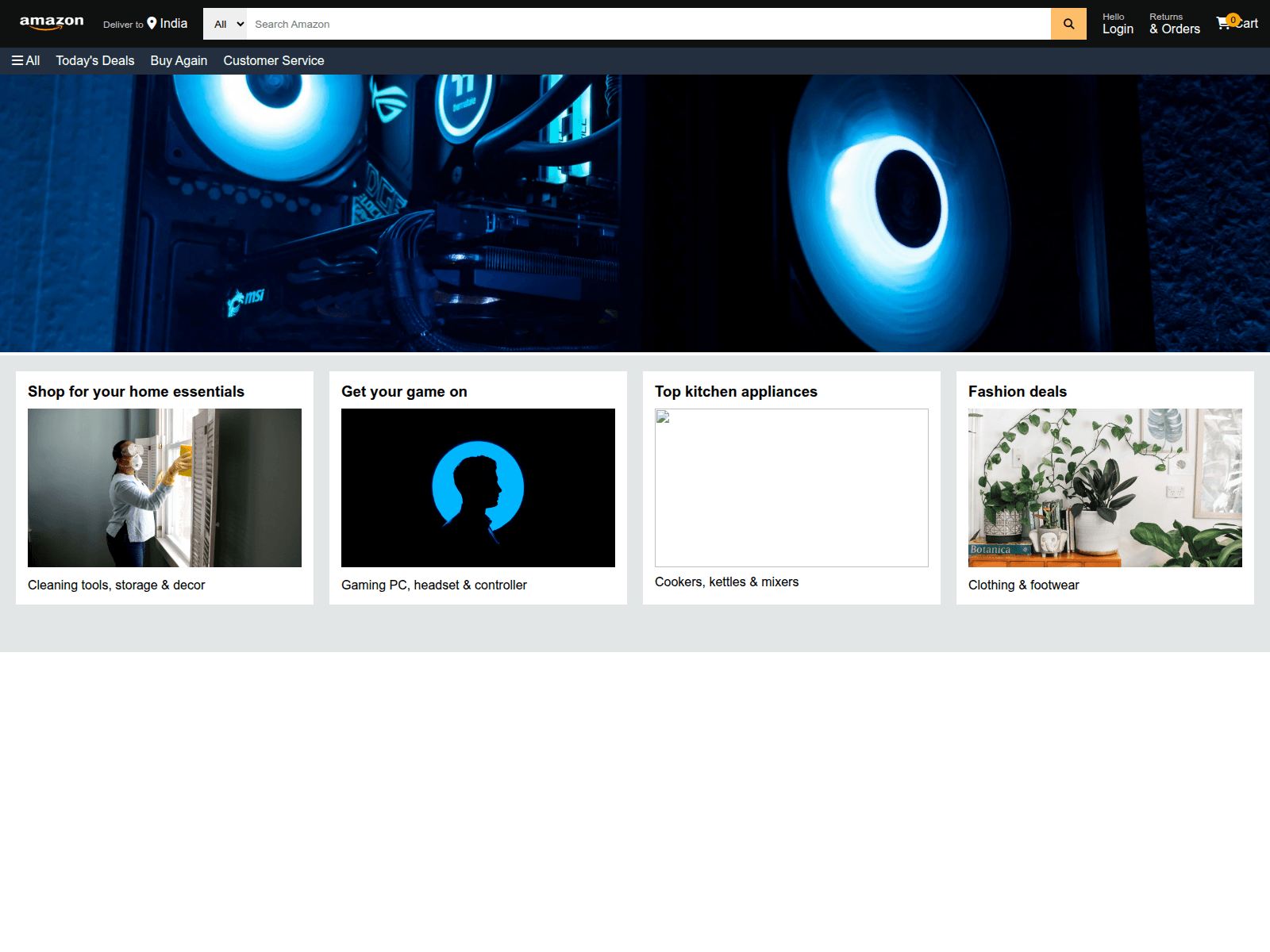
Task: Expand the Hello Login account menu
Action: pyautogui.click(x=1117, y=24)
